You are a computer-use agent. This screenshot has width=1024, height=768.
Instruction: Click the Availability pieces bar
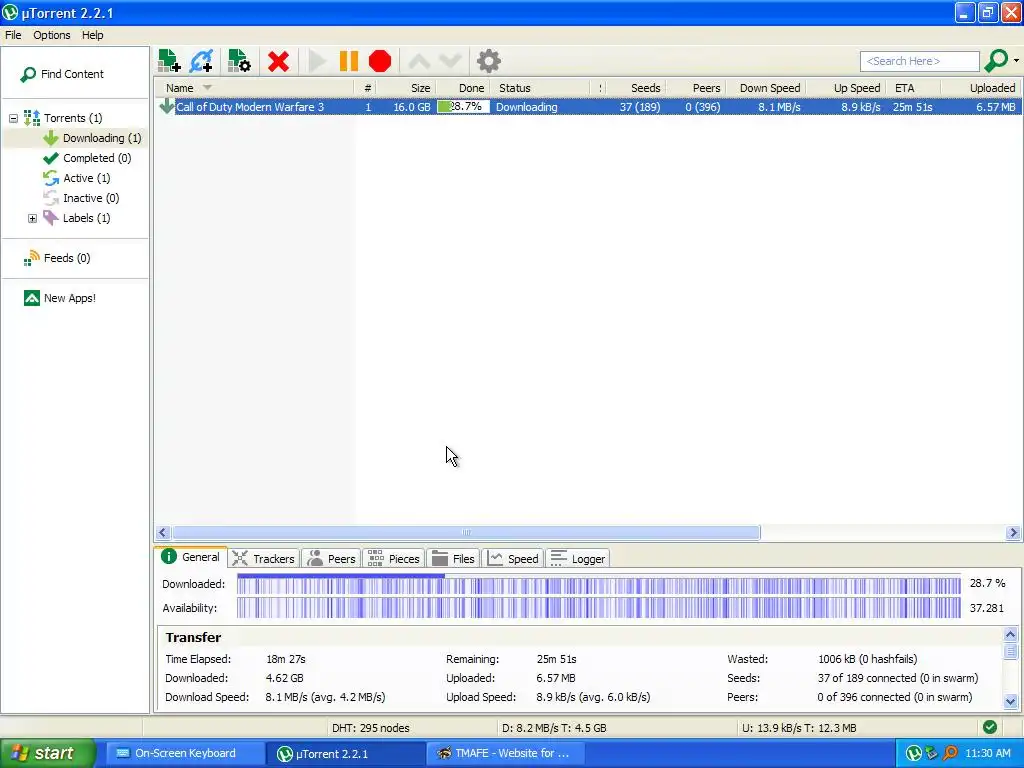599,608
